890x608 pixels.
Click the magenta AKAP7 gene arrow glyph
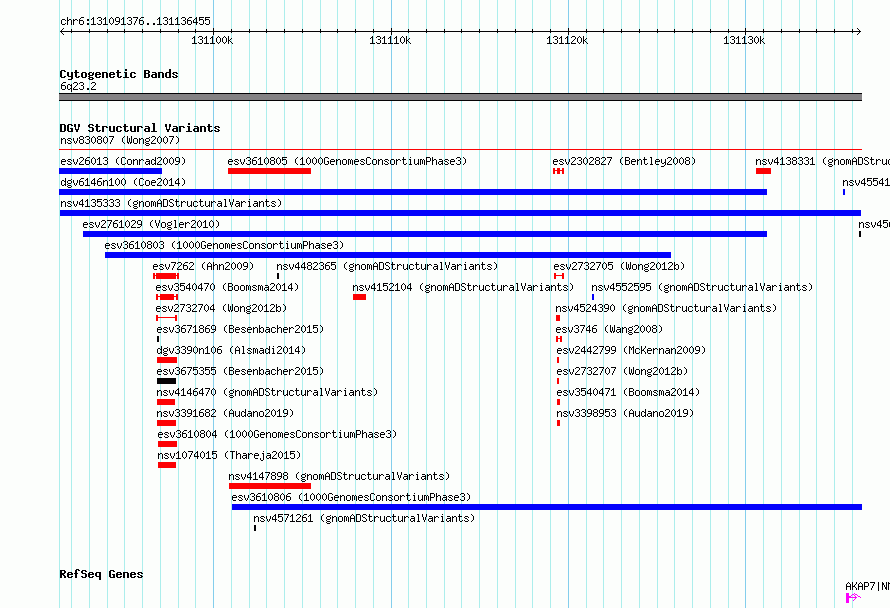(853, 597)
